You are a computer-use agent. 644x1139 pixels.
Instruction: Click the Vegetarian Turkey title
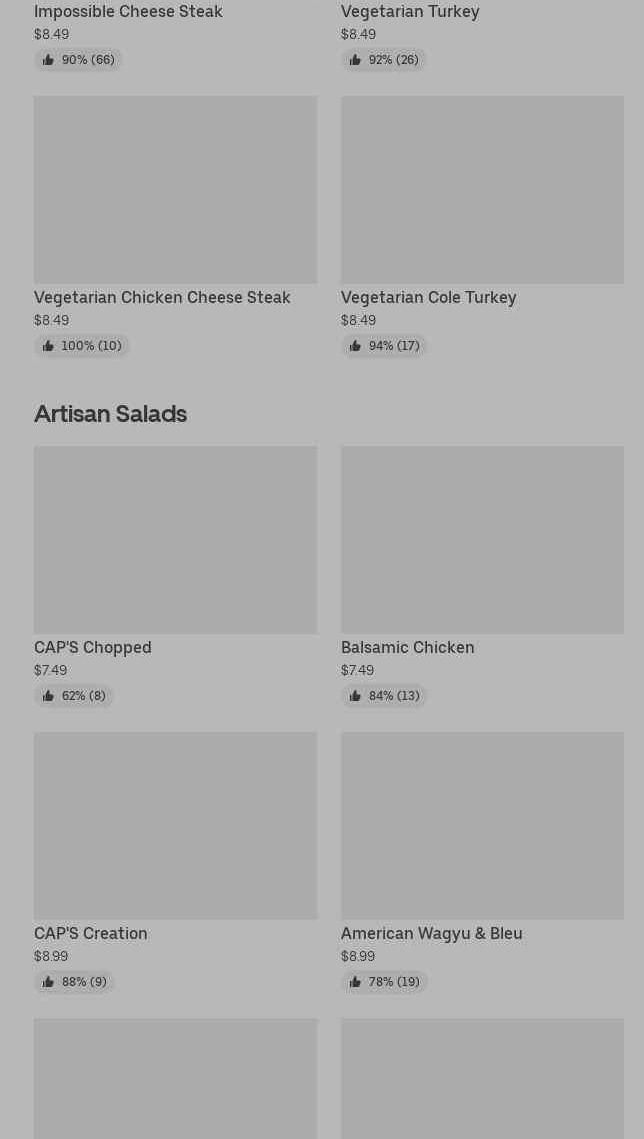click(x=410, y=11)
